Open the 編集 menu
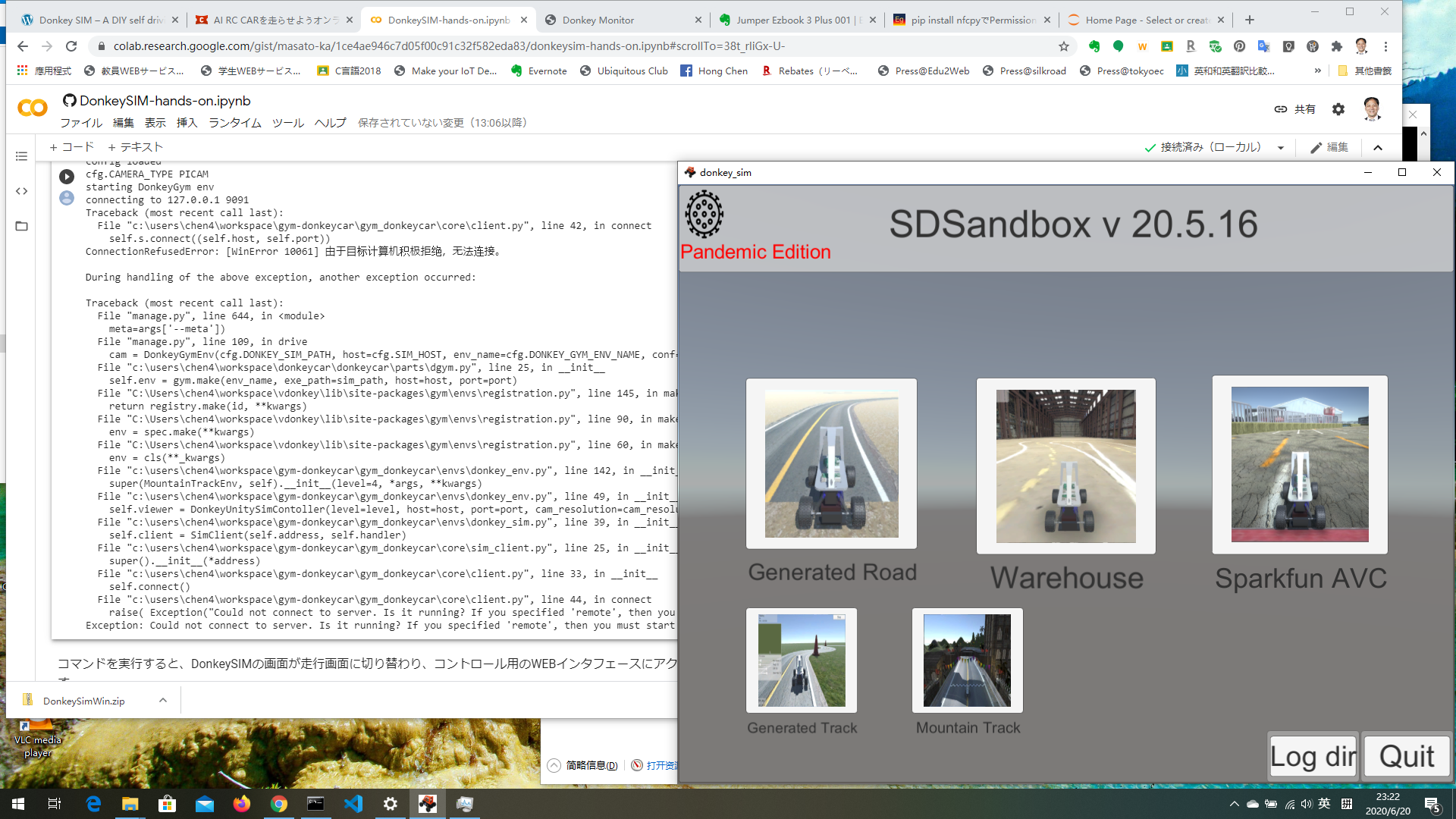The width and height of the screenshot is (1456, 819). click(x=124, y=123)
